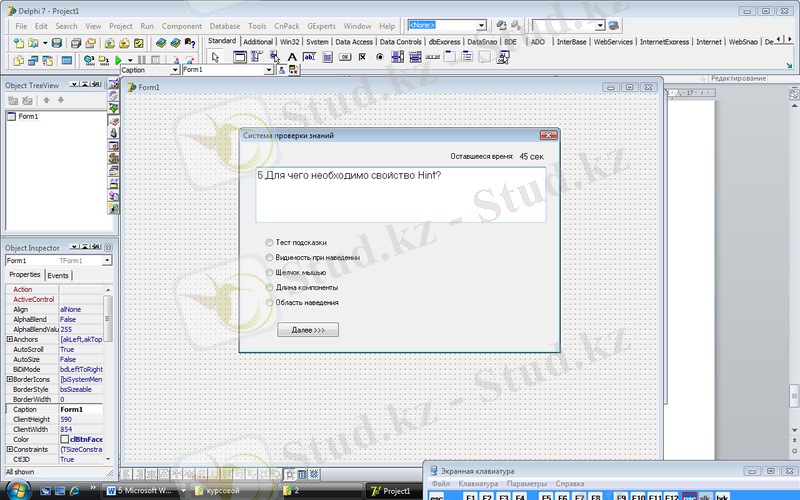Click the Object Inspector vertical scrollbar
This screenshot has width=800, height=500.
click(108, 374)
